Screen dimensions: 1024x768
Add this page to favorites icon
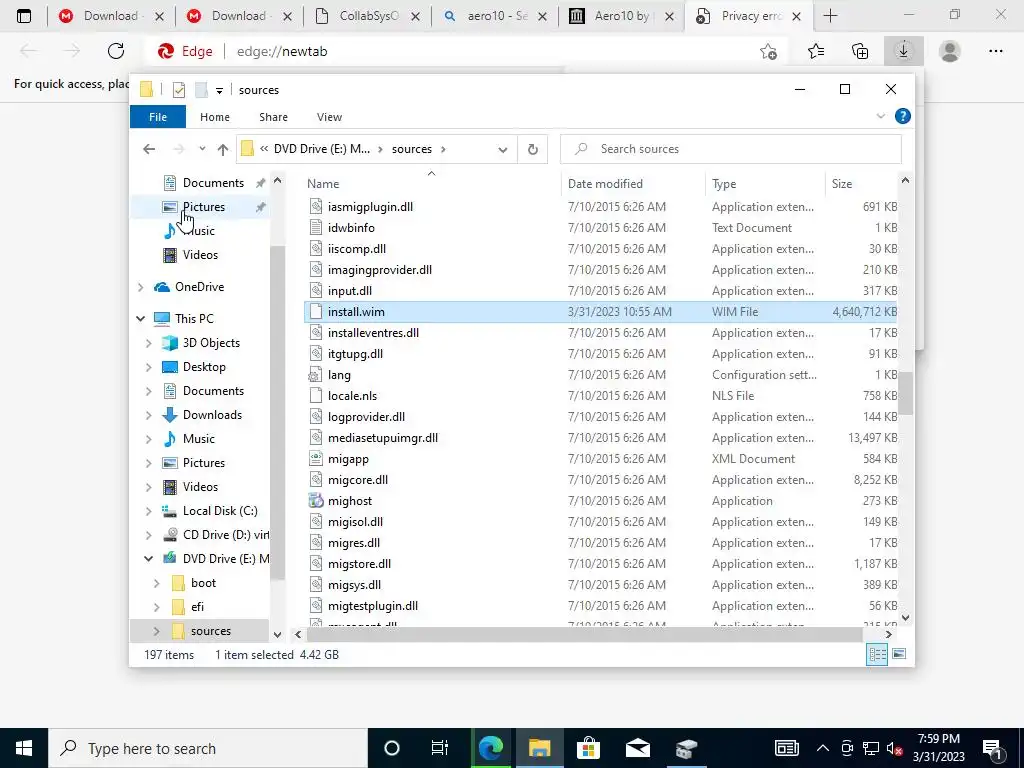[x=769, y=51]
